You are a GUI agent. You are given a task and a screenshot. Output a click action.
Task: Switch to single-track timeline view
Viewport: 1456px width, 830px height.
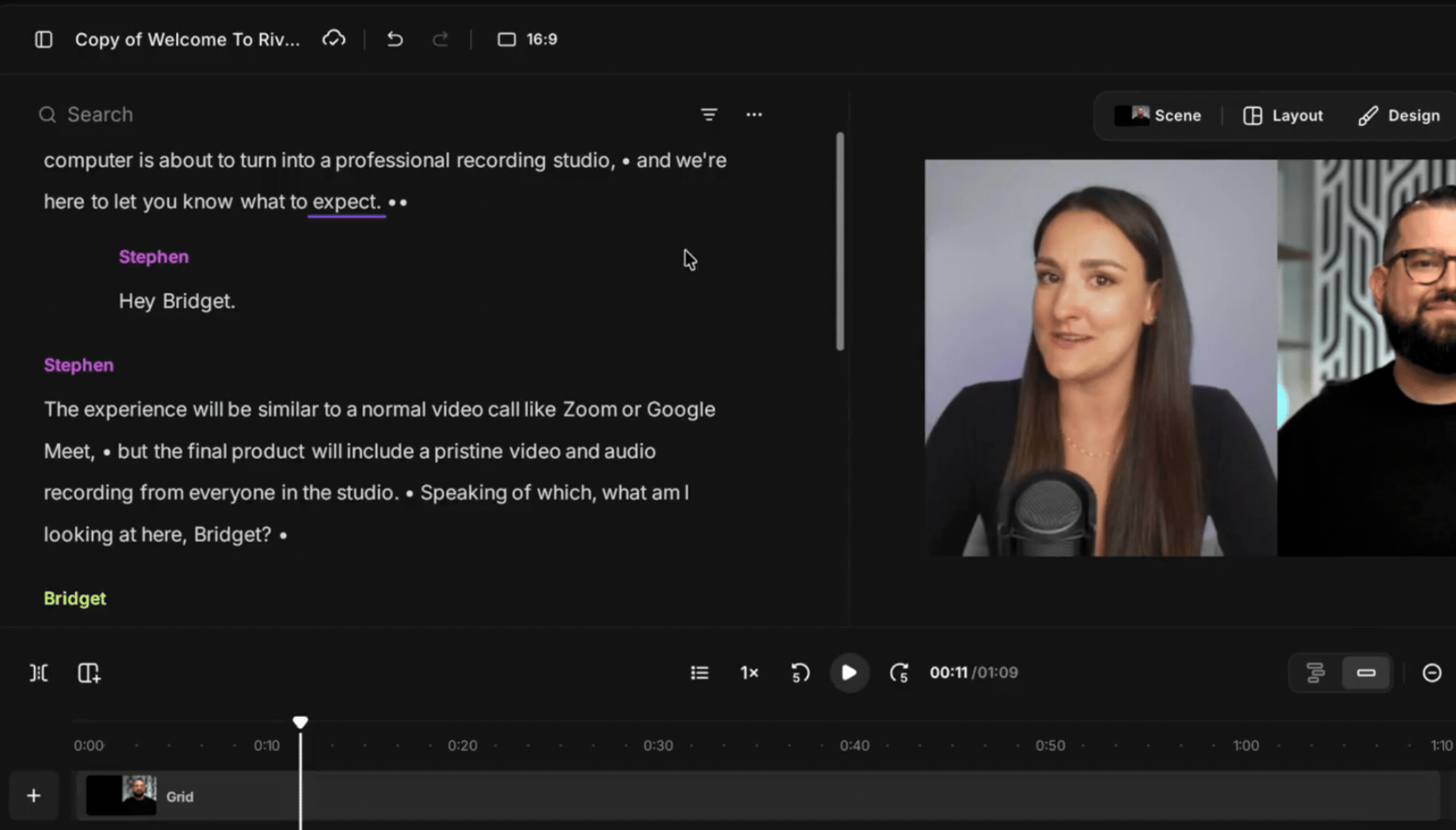point(1366,672)
